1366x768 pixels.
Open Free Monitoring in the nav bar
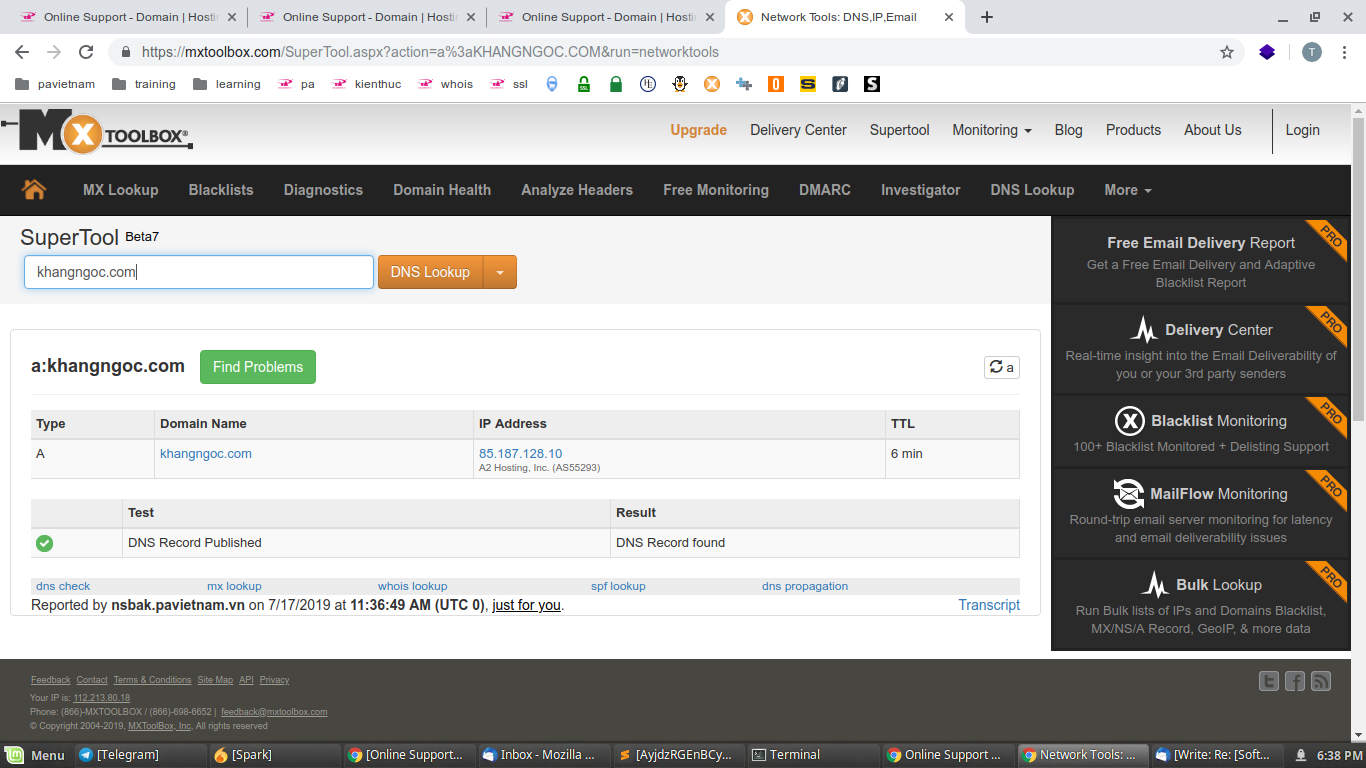coord(716,190)
